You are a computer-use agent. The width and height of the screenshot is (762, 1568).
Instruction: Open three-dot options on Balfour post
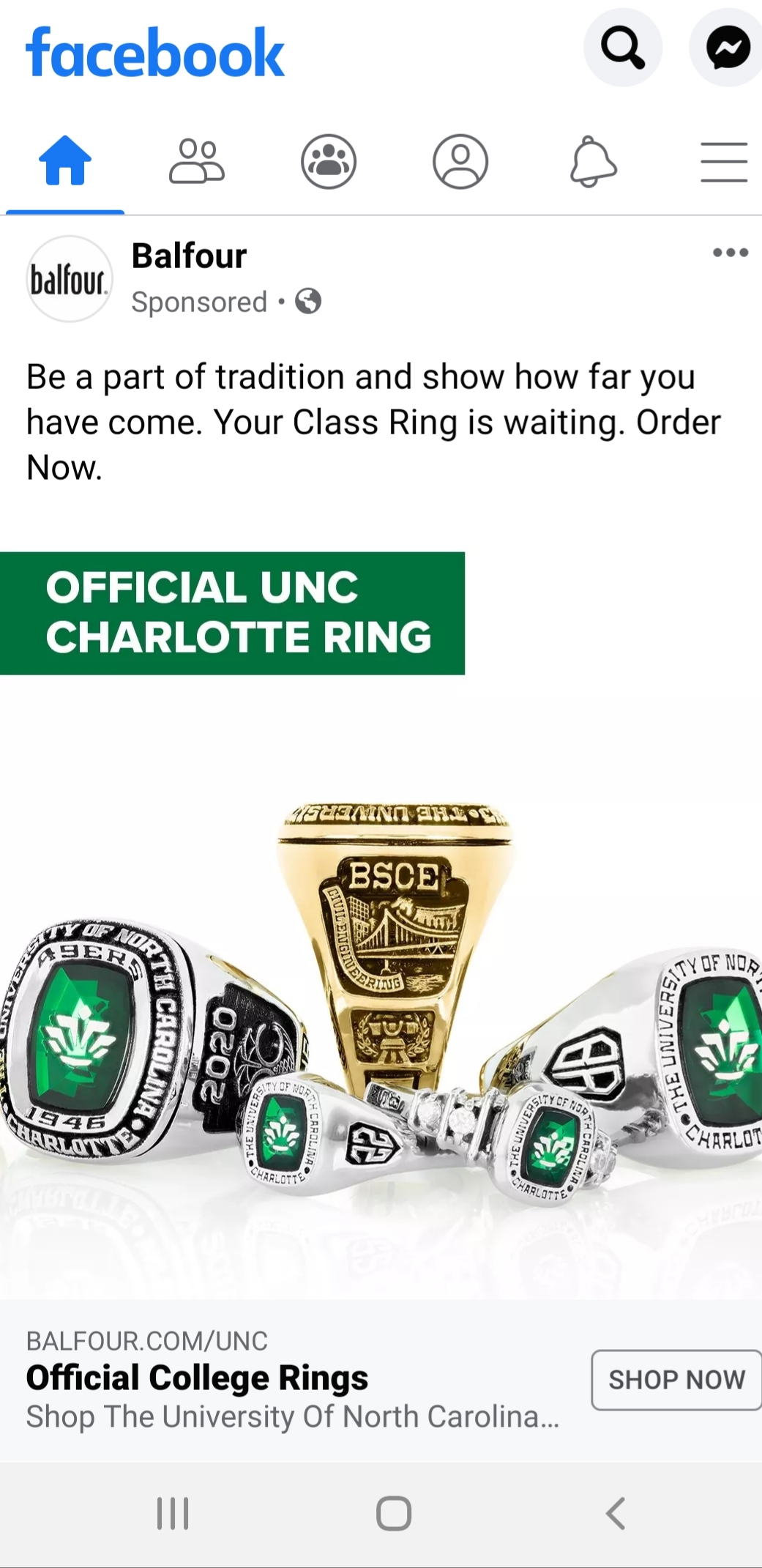pyautogui.click(x=731, y=253)
